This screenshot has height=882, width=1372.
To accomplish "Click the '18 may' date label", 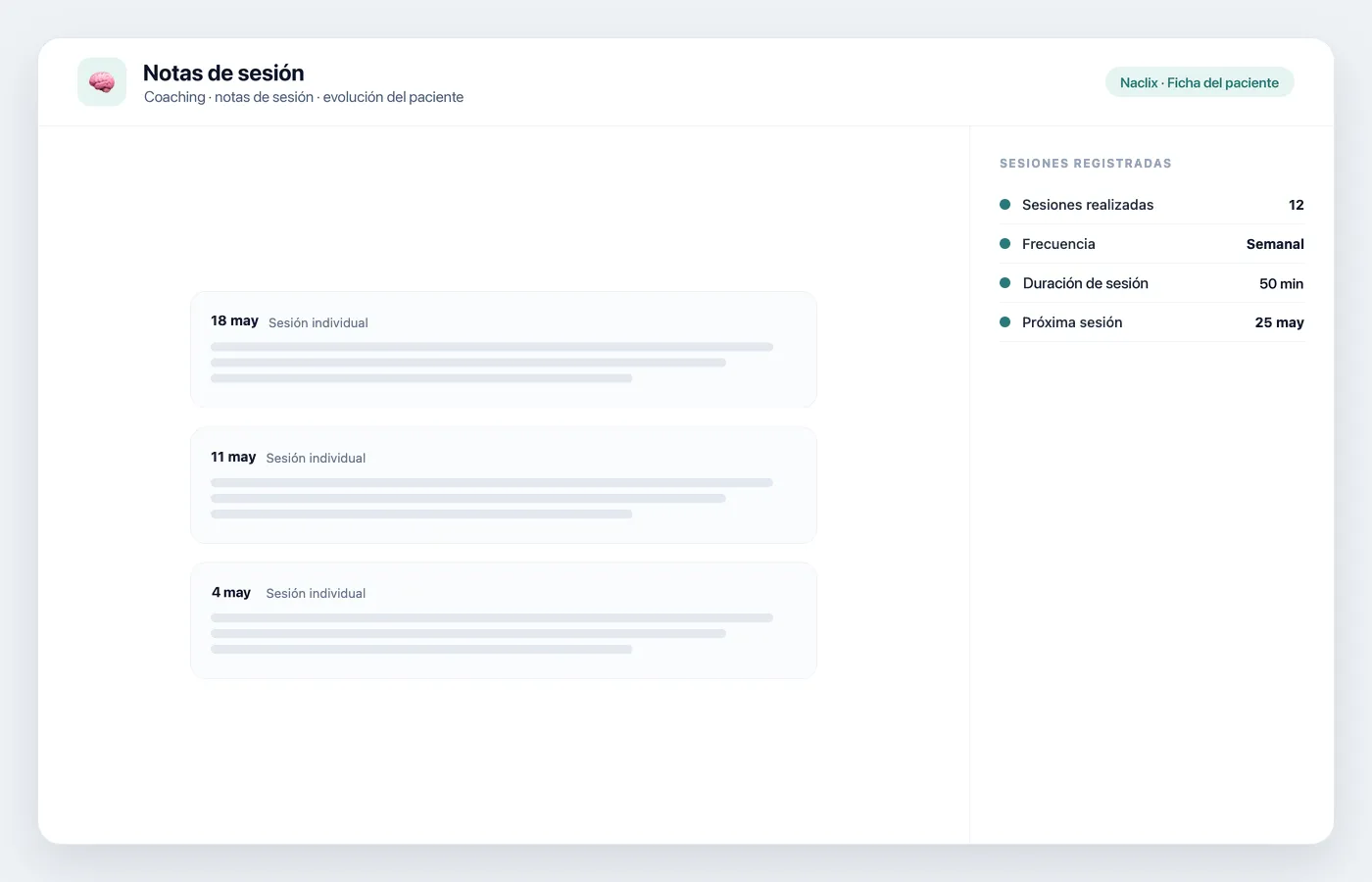I will [x=234, y=320].
